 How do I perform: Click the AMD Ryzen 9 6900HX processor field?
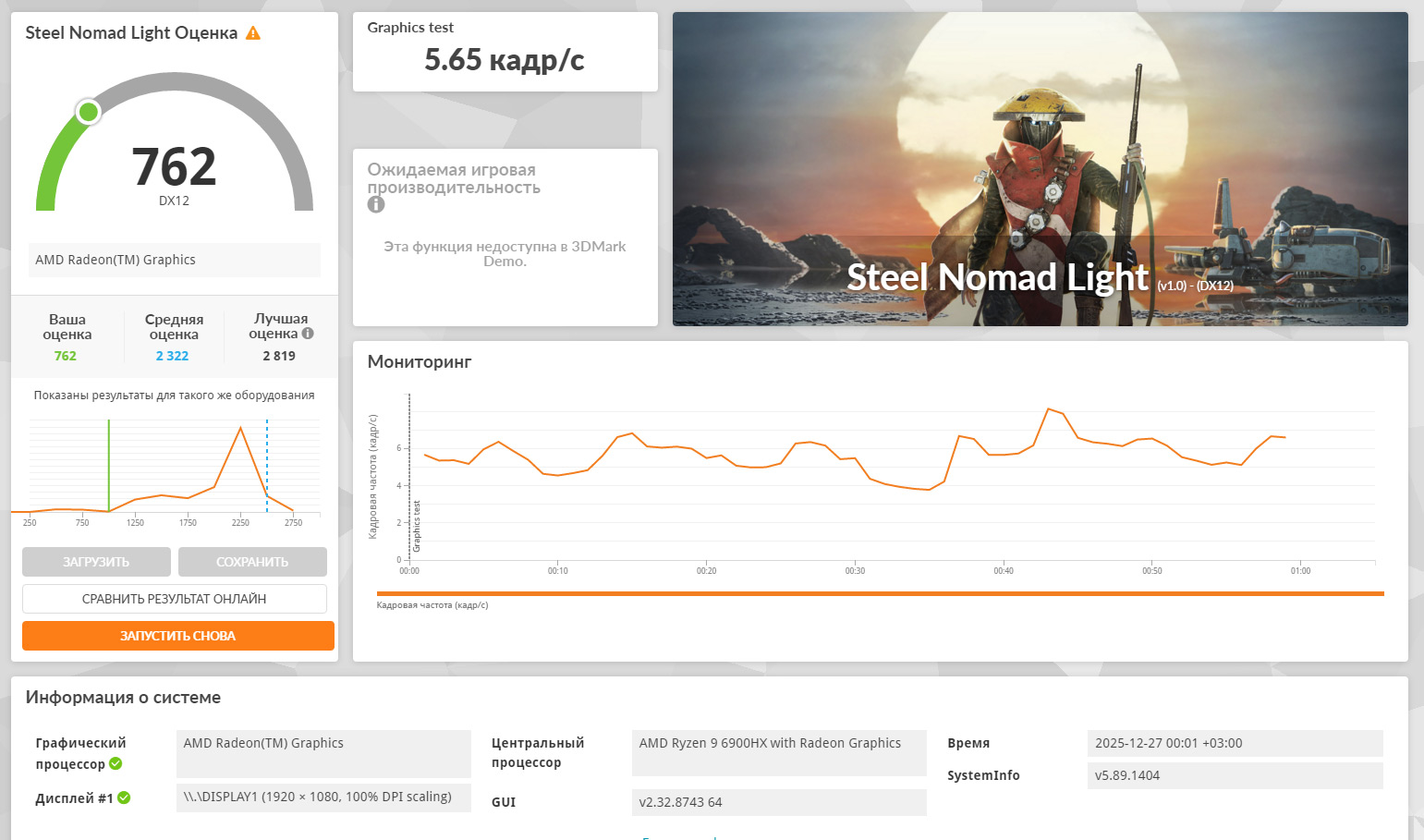click(x=778, y=752)
